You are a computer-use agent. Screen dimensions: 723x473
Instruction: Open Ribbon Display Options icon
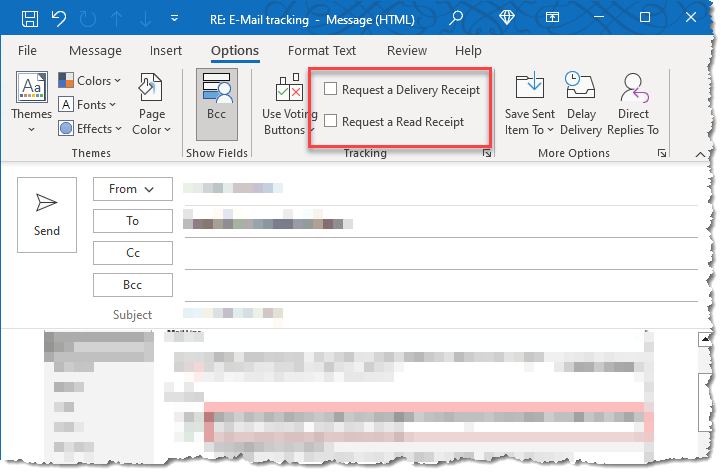tap(552, 18)
